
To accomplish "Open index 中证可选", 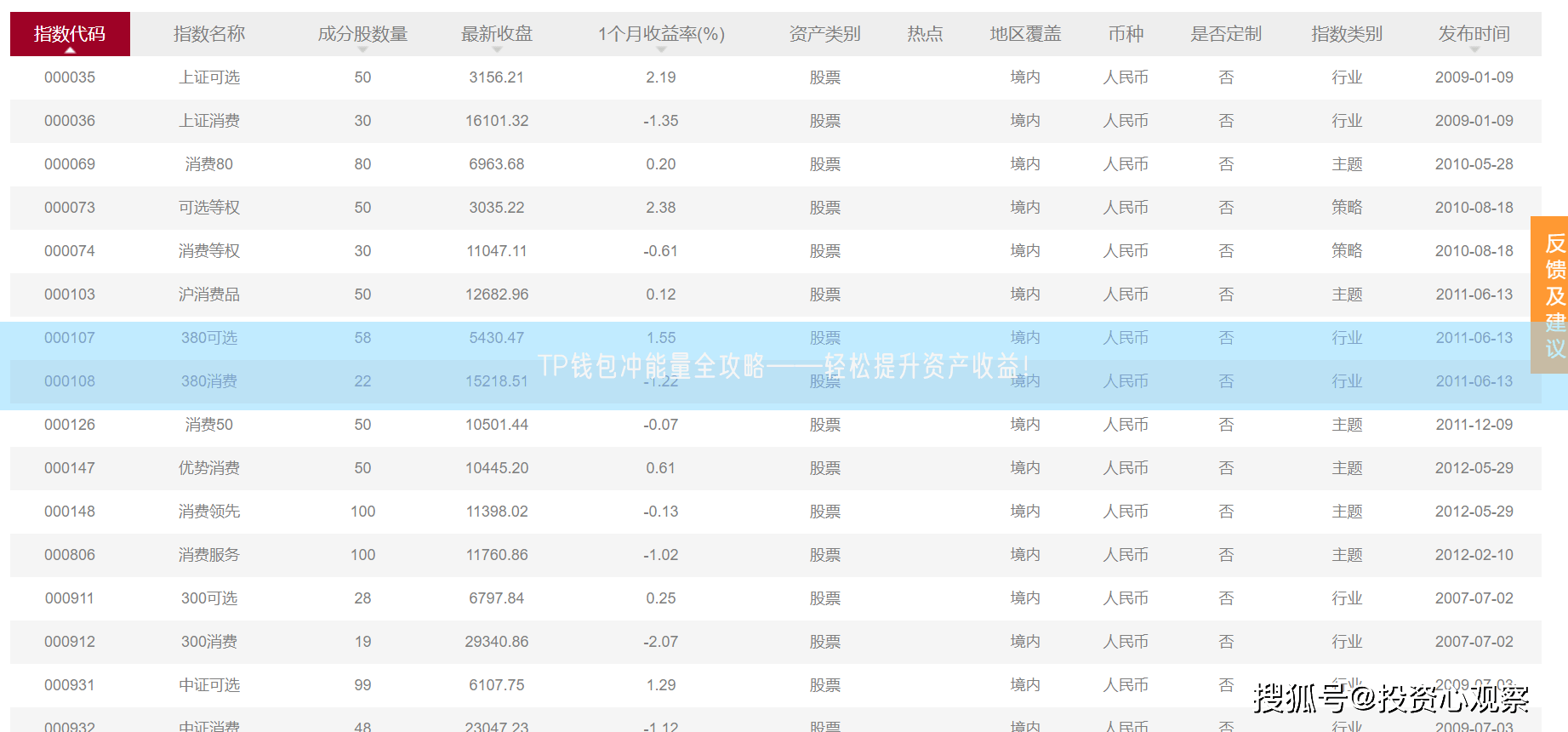I will coord(209,685).
